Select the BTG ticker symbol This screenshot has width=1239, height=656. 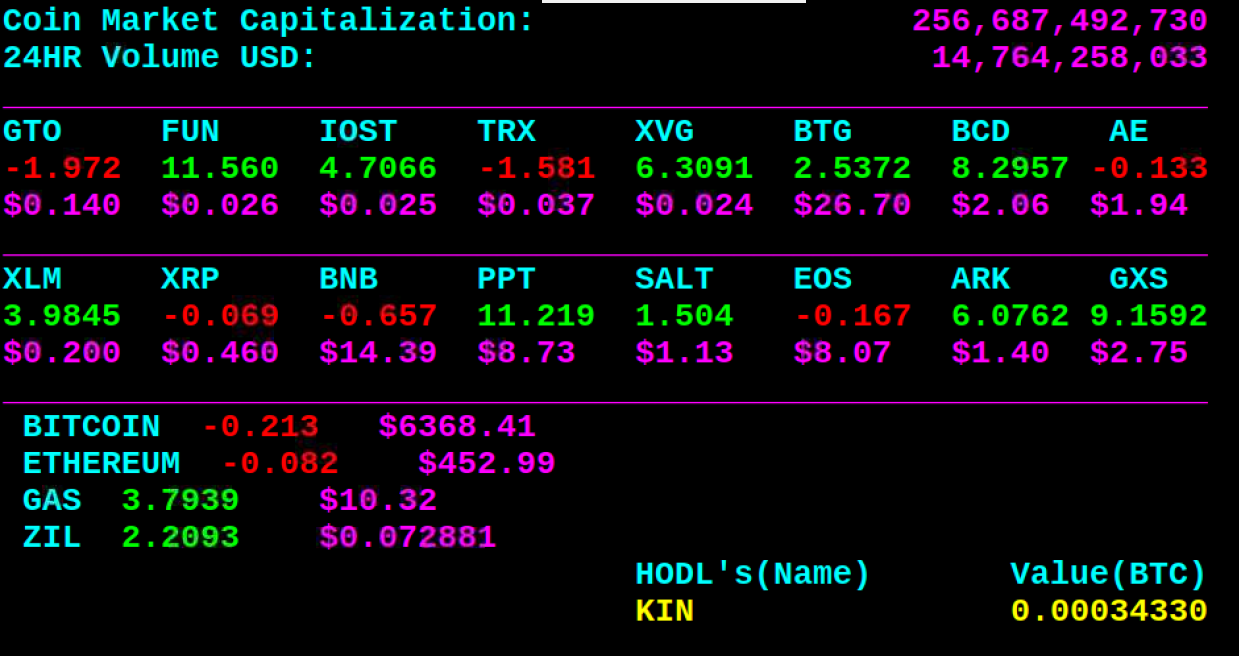(x=821, y=130)
